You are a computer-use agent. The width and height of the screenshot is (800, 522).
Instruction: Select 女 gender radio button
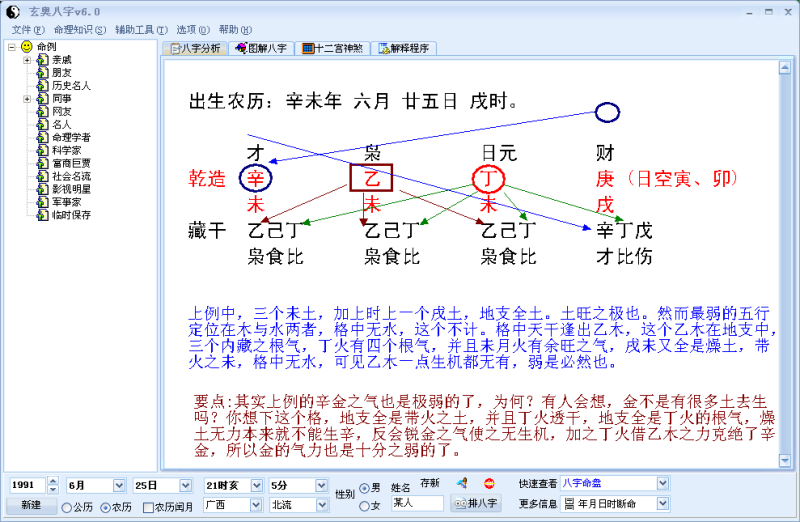[x=364, y=506]
